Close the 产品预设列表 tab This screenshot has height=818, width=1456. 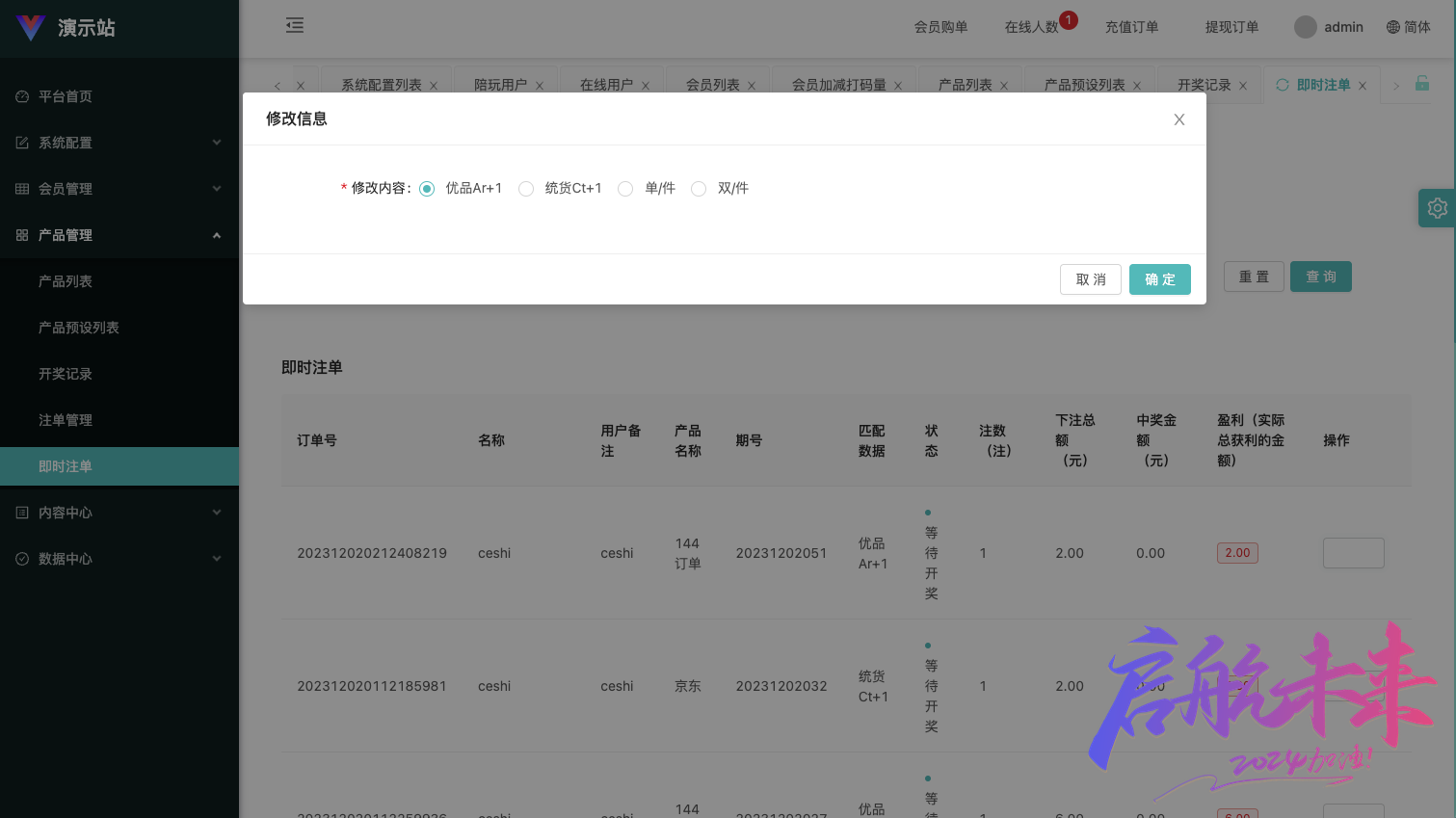[x=1137, y=86]
